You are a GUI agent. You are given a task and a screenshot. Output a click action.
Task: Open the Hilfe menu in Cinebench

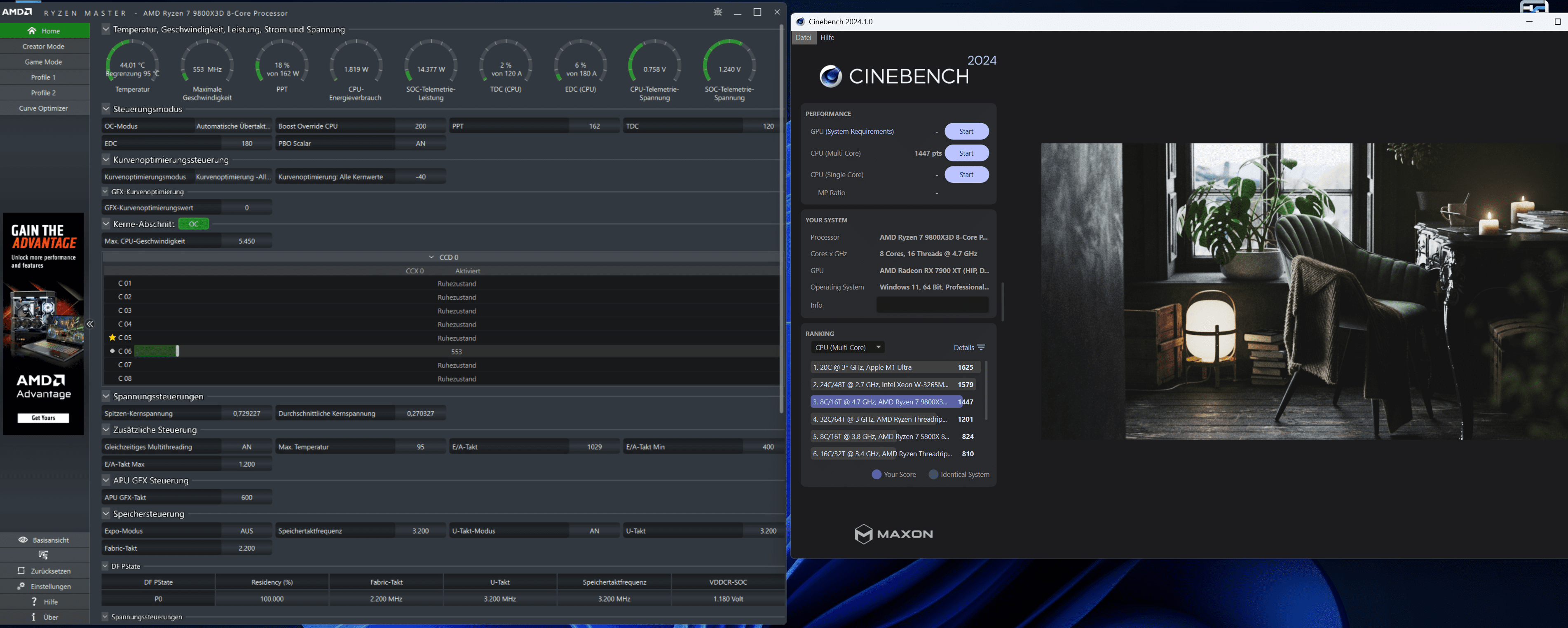(x=827, y=38)
